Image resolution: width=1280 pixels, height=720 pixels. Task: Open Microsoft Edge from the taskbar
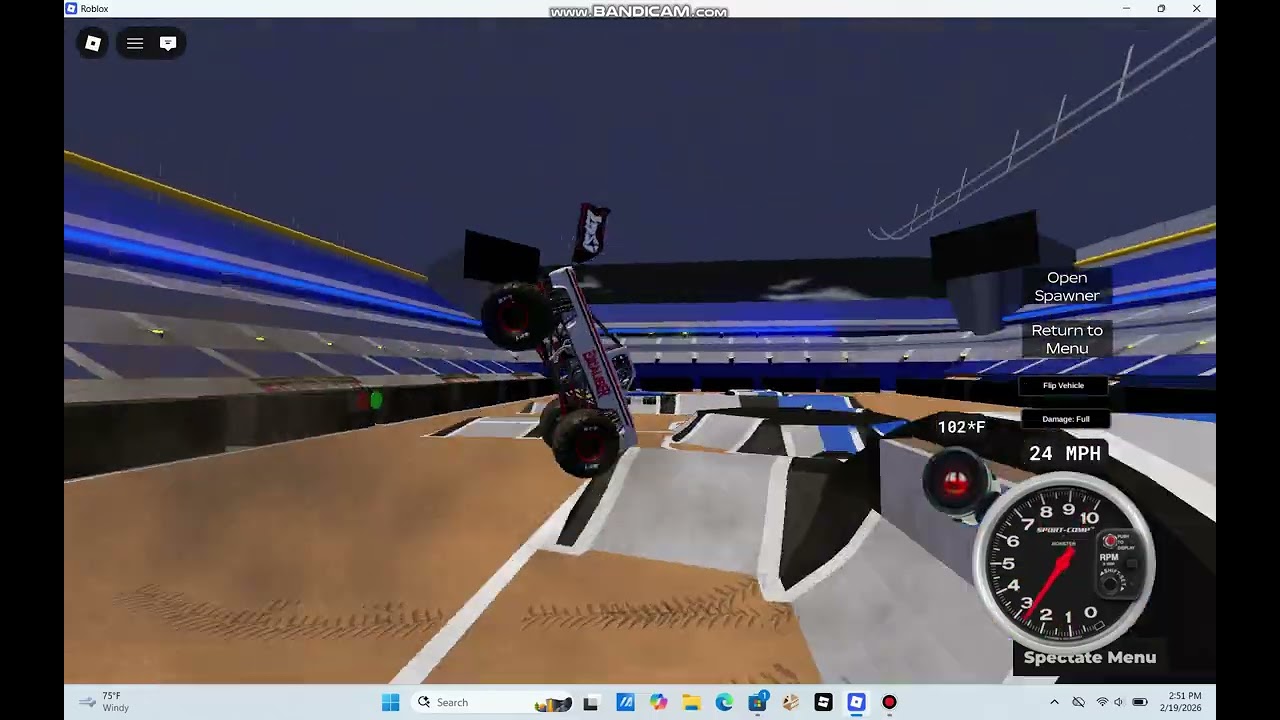click(x=724, y=702)
